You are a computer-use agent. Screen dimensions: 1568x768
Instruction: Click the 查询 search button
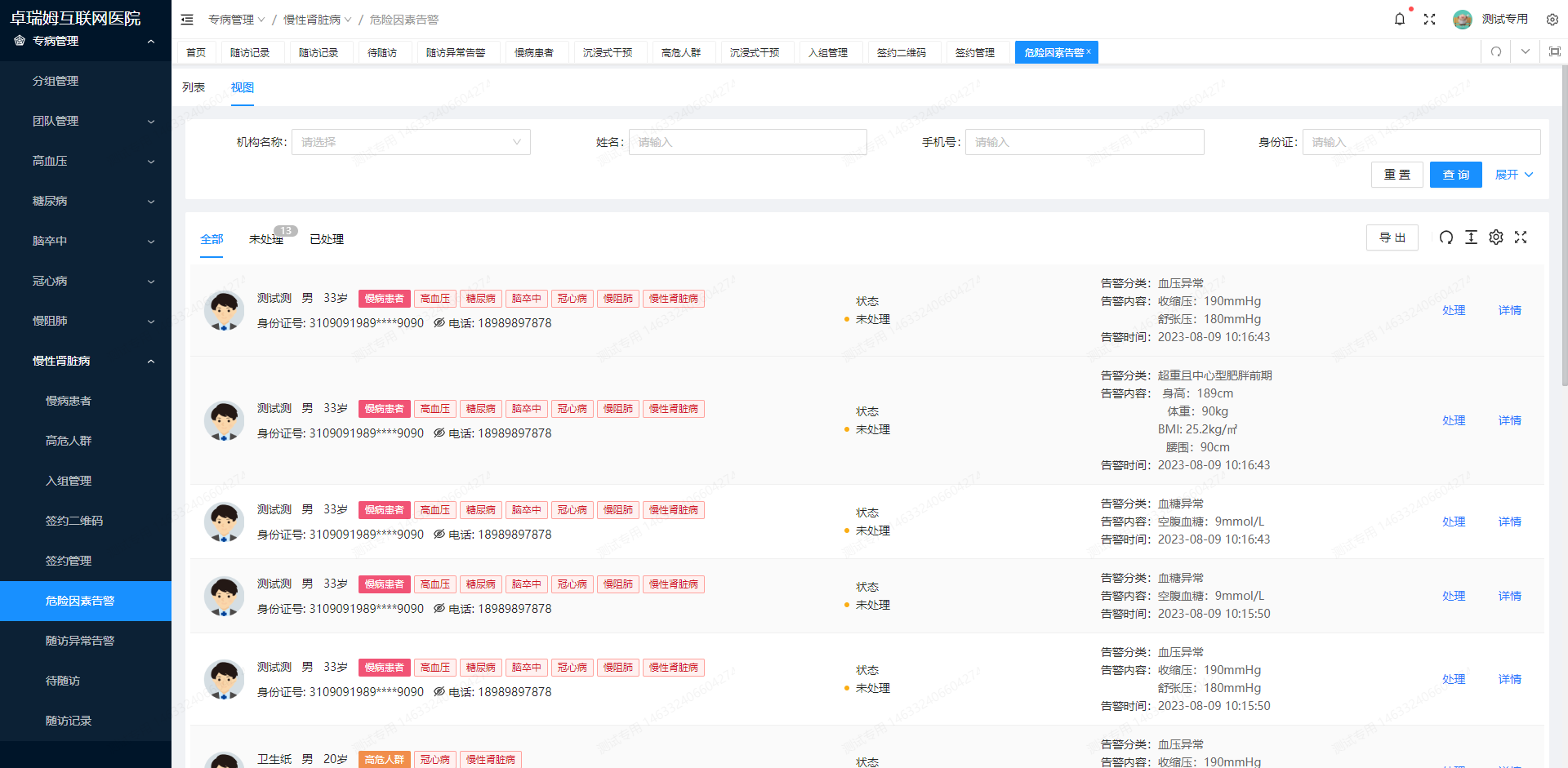point(1455,175)
